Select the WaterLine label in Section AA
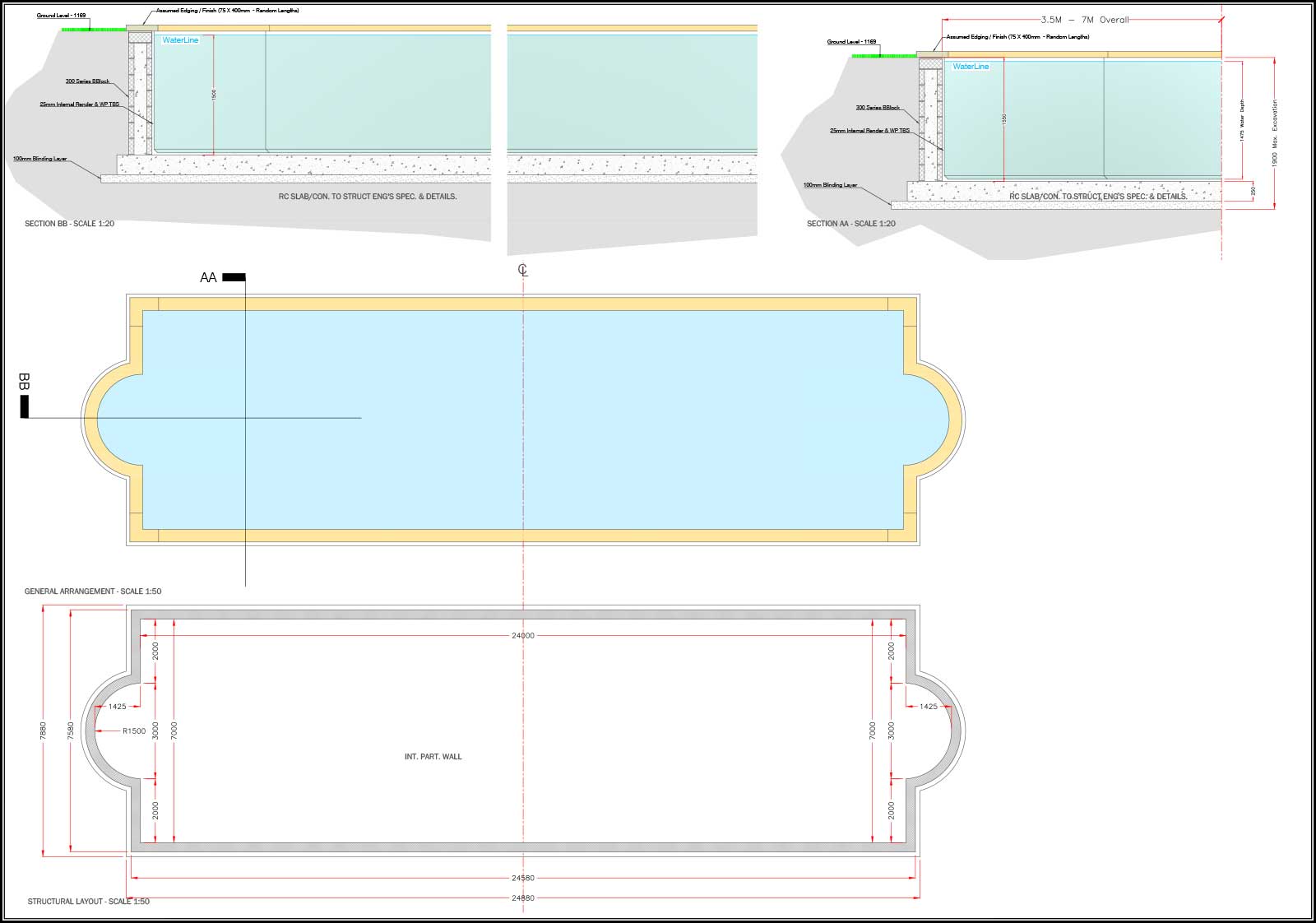1316x923 pixels. point(971,67)
